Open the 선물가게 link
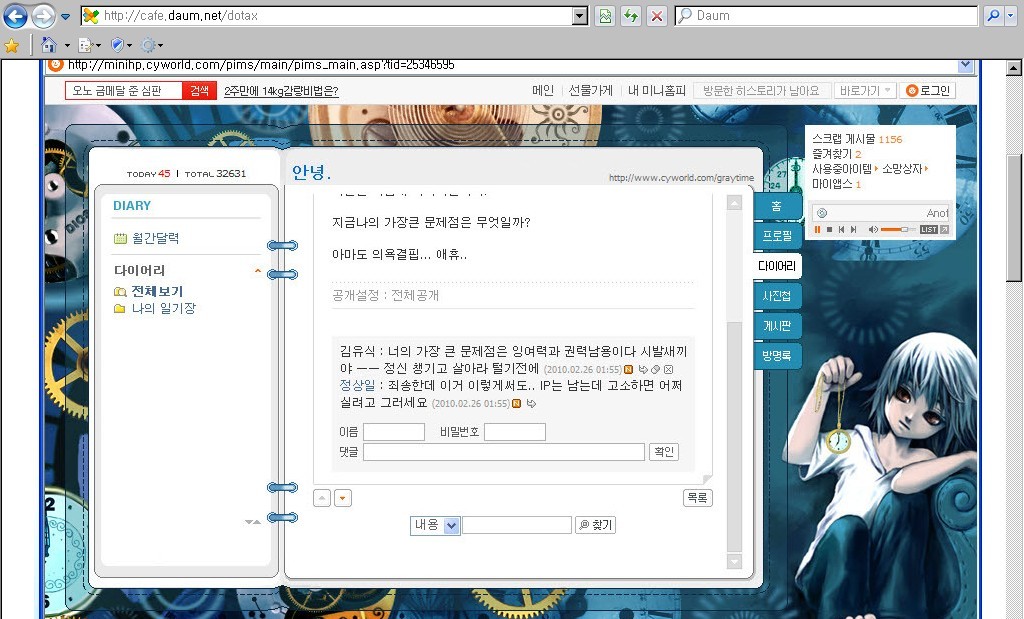Image resolution: width=1024 pixels, height=619 pixels. tap(590, 91)
